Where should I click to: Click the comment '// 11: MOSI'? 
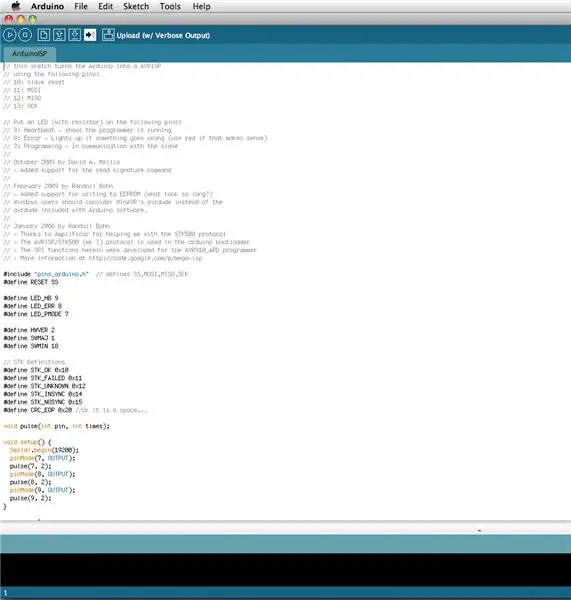coord(22,90)
